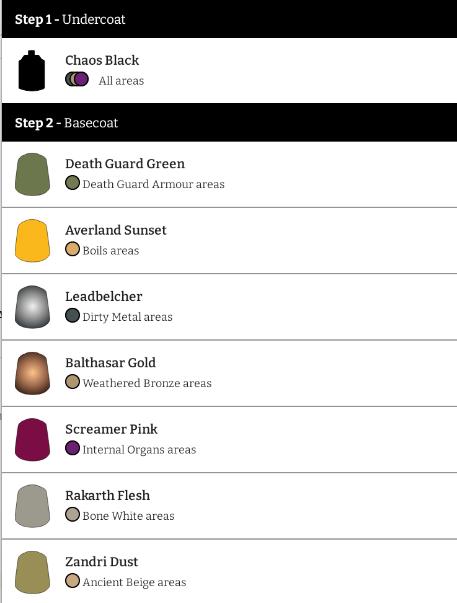Screen dimensions: 457x603
Task: Select the Averland Sunset paint pot
Action: [x=32, y=240]
